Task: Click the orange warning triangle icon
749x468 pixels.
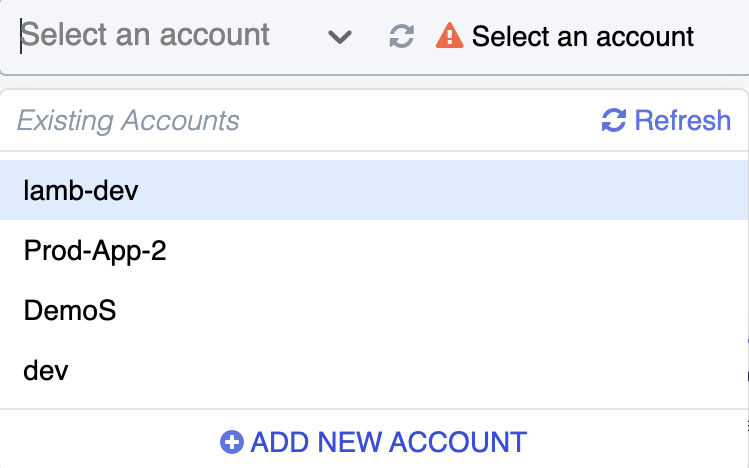Action: (449, 36)
